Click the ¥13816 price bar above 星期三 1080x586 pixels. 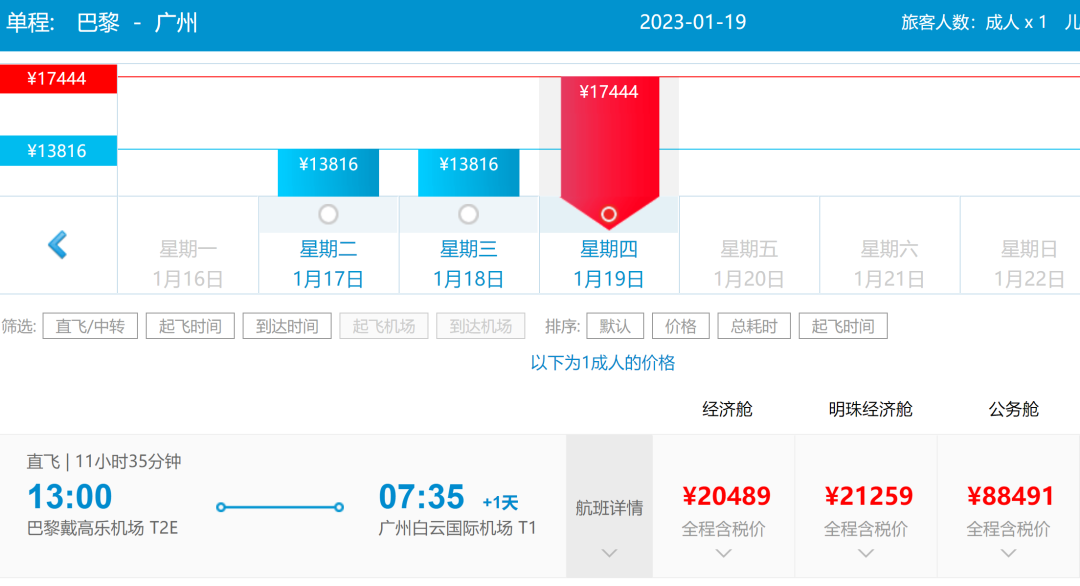468,172
